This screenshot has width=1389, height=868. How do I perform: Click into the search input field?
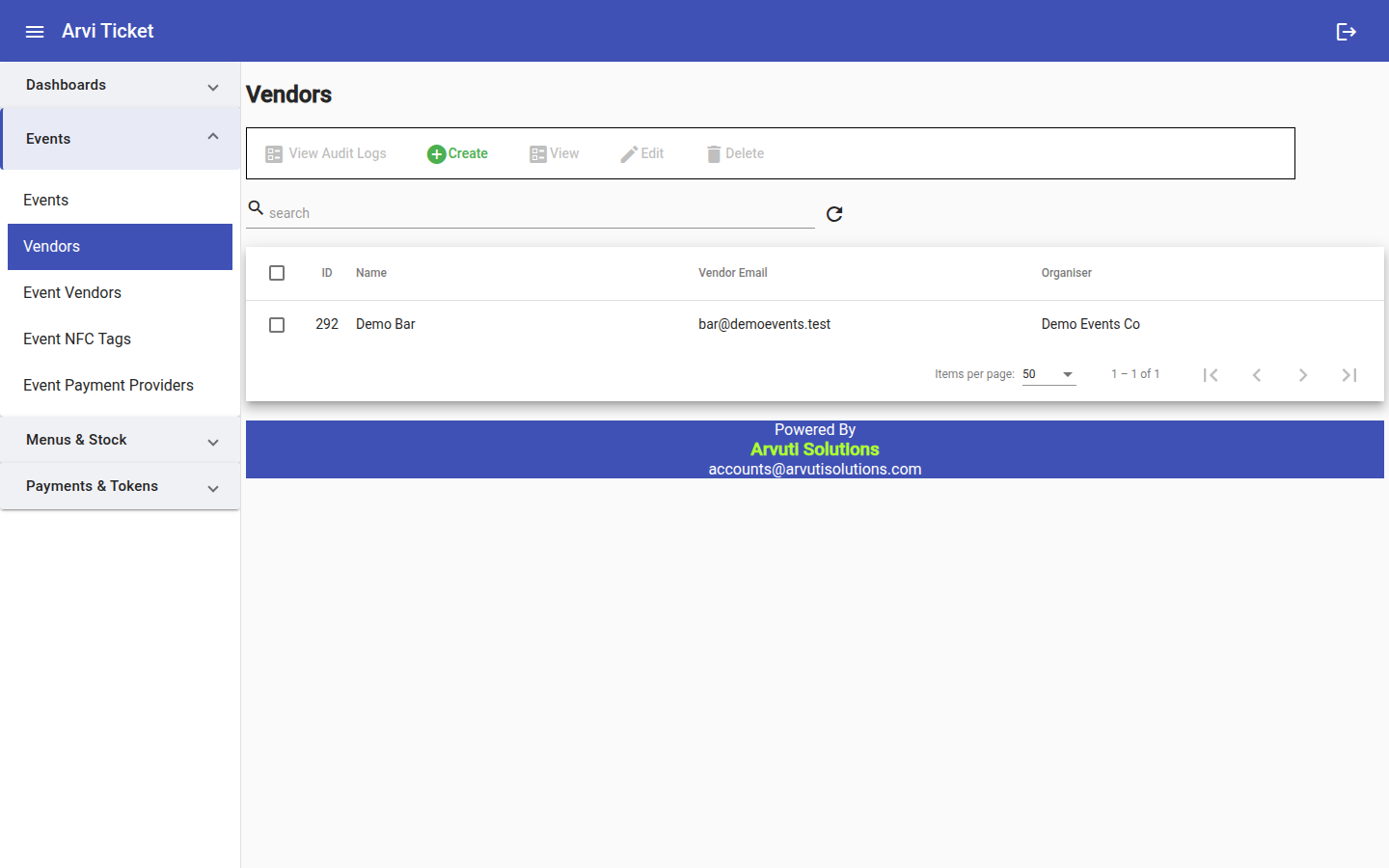[x=540, y=213]
